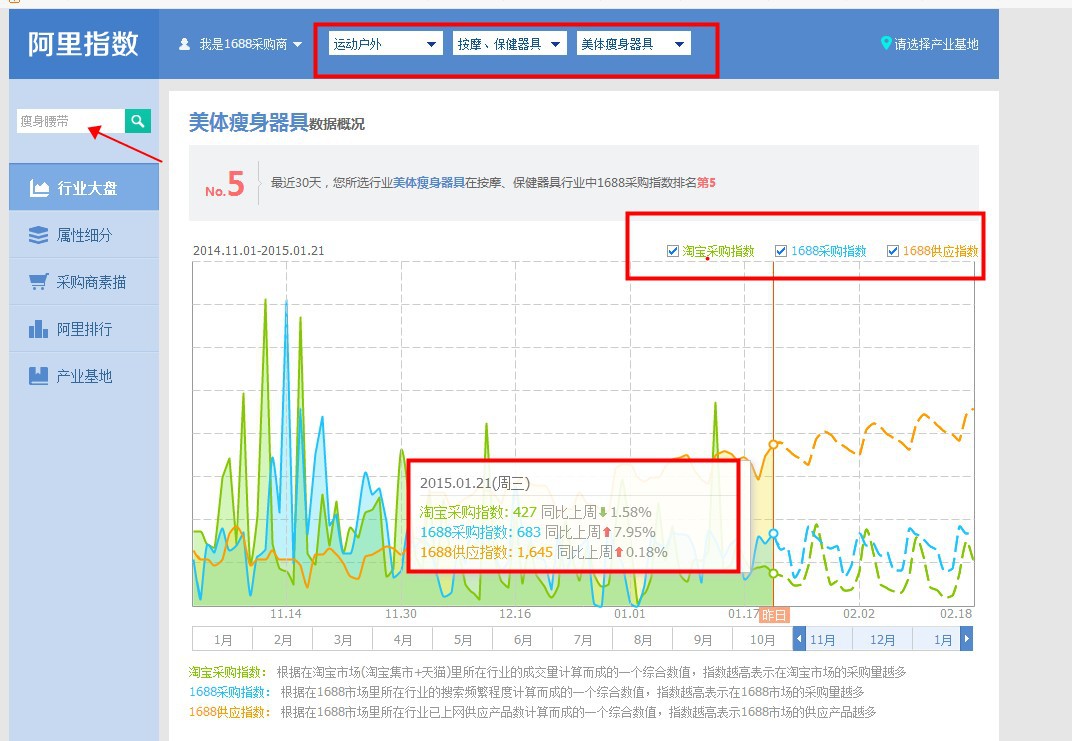Open the 采购商素描 menu item
The image size is (1072, 741).
tap(84, 282)
